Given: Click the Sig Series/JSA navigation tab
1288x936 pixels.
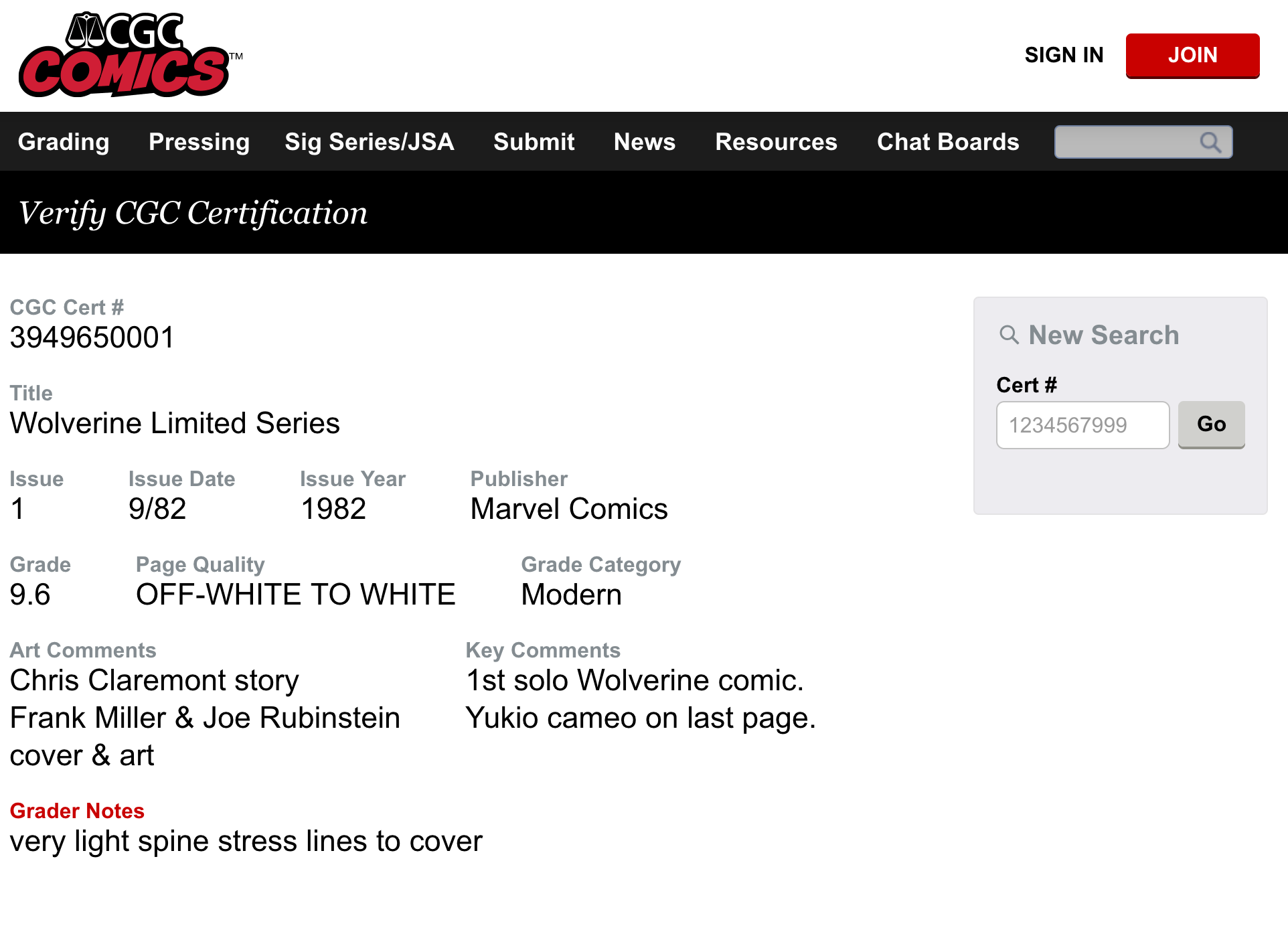Looking at the screenshot, I should point(369,141).
